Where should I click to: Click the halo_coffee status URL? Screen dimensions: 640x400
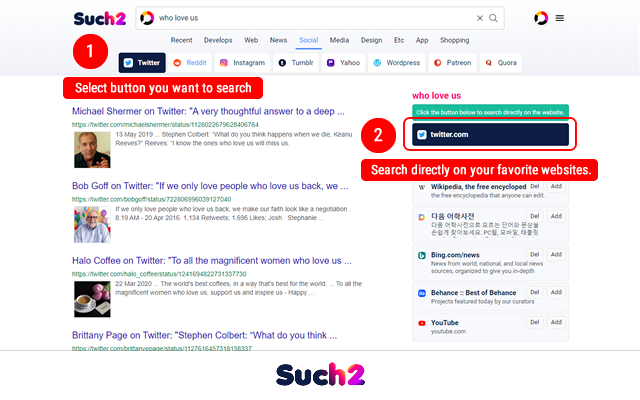[159, 274]
